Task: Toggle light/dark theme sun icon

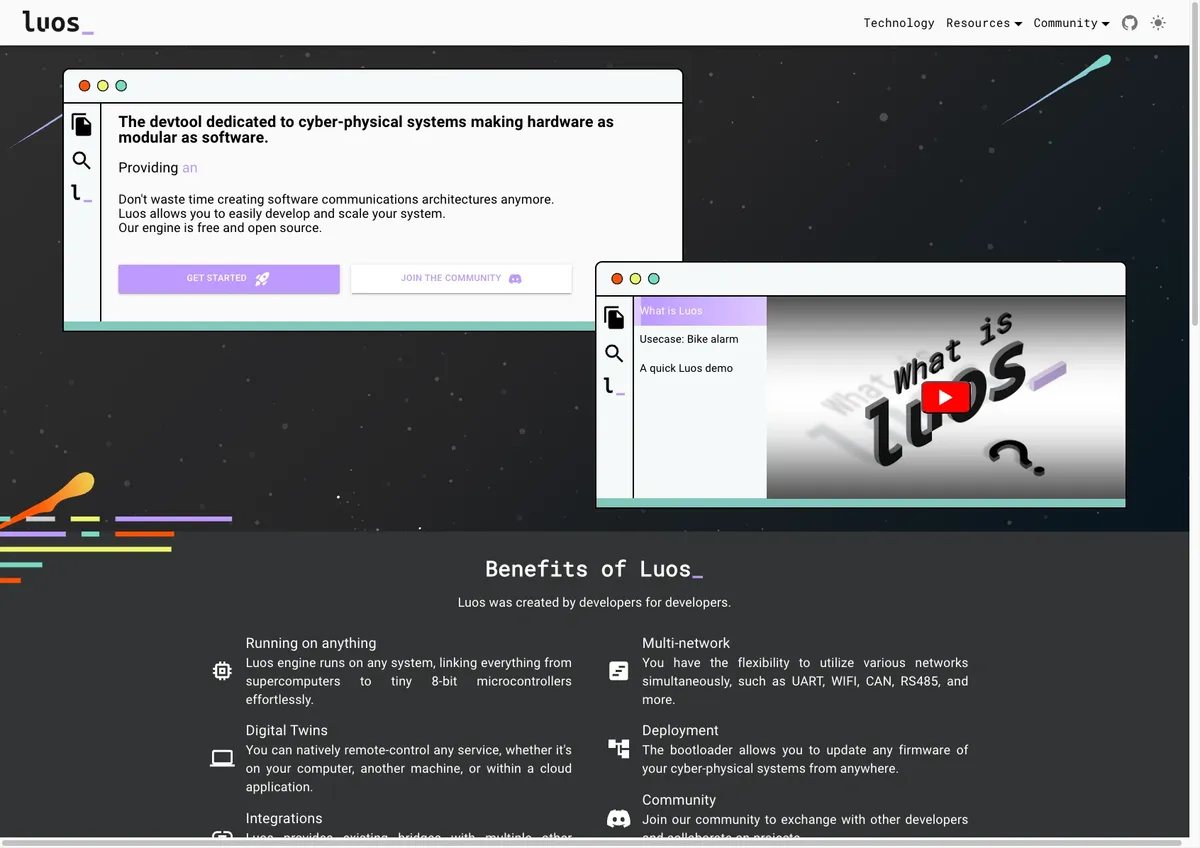Action: pyautogui.click(x=1158, y=23)
